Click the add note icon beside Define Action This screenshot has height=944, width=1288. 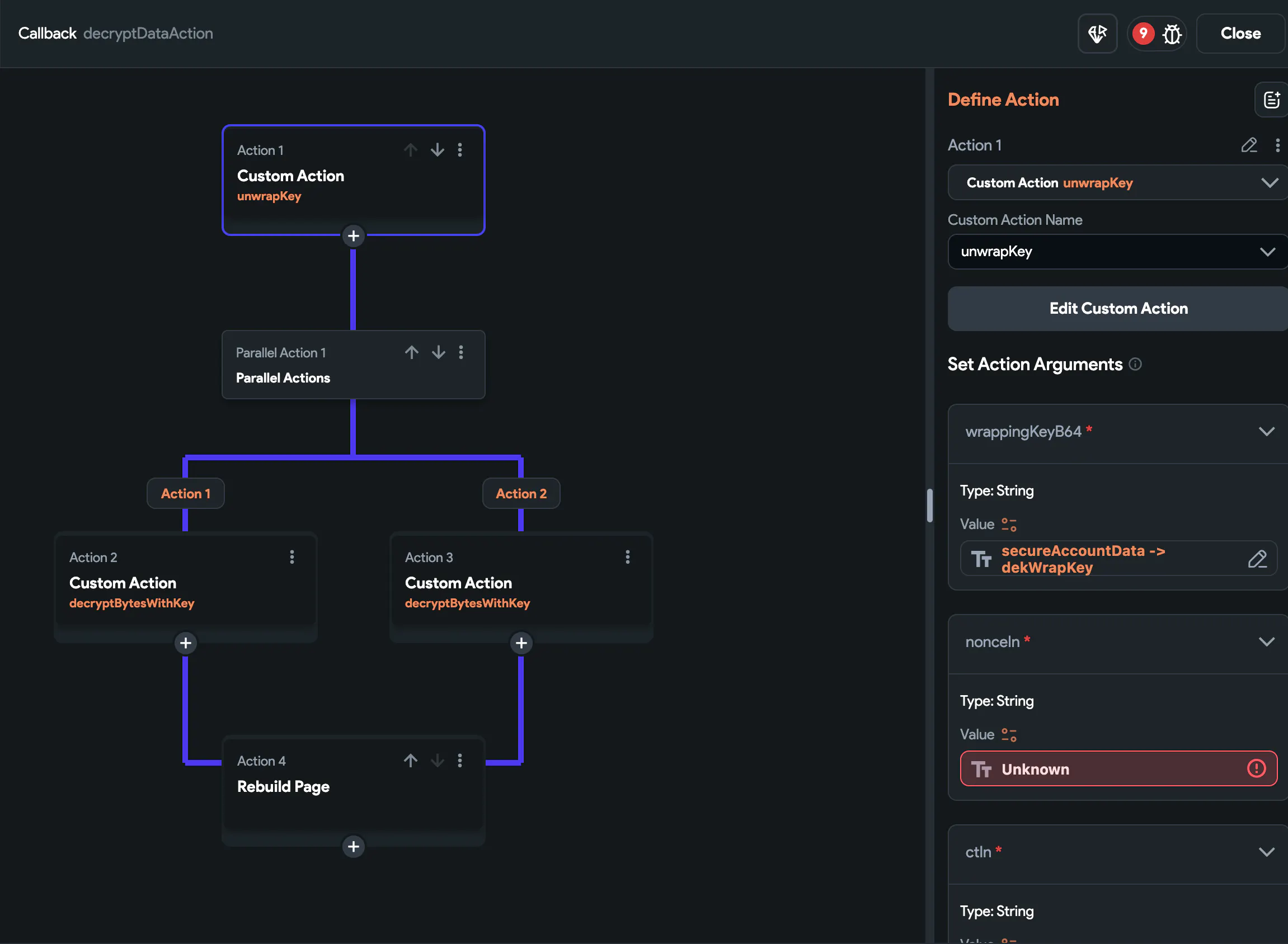point(1271,100)
